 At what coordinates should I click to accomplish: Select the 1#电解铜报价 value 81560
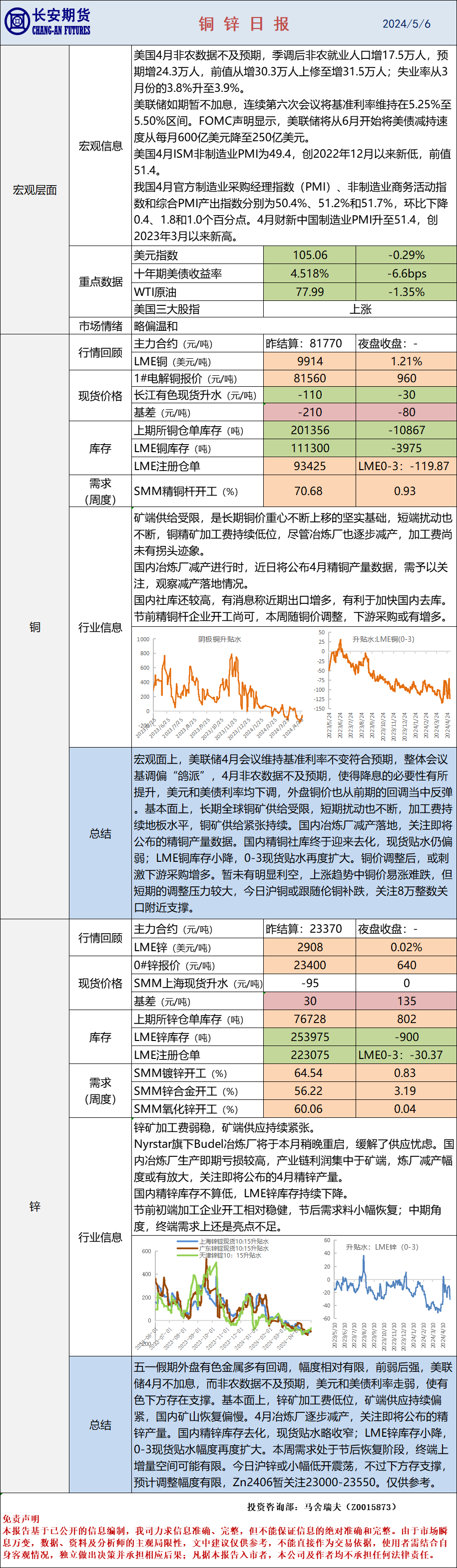pyautogui.click(x=310, y=378)
